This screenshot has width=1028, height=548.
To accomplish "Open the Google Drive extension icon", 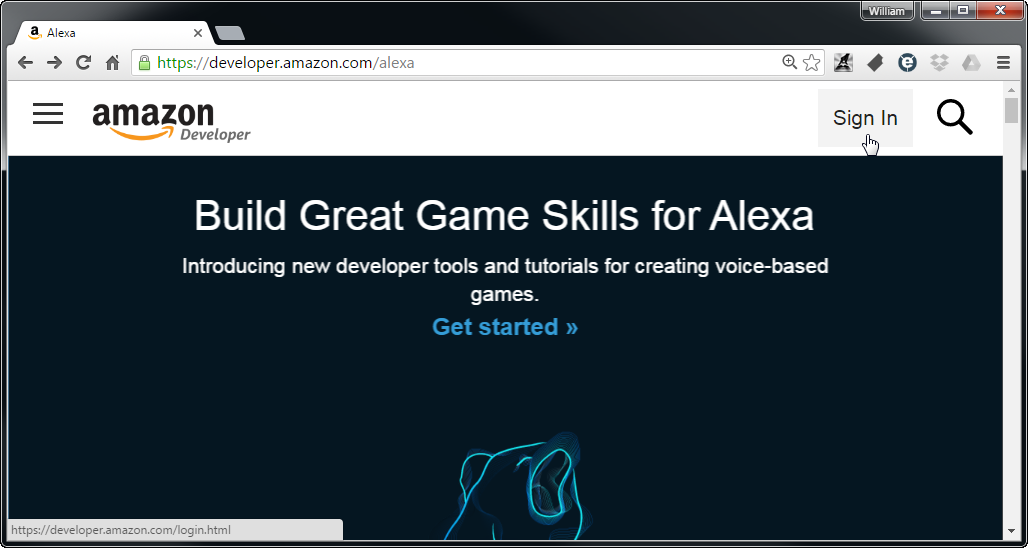I will click(x=971, y=63).
